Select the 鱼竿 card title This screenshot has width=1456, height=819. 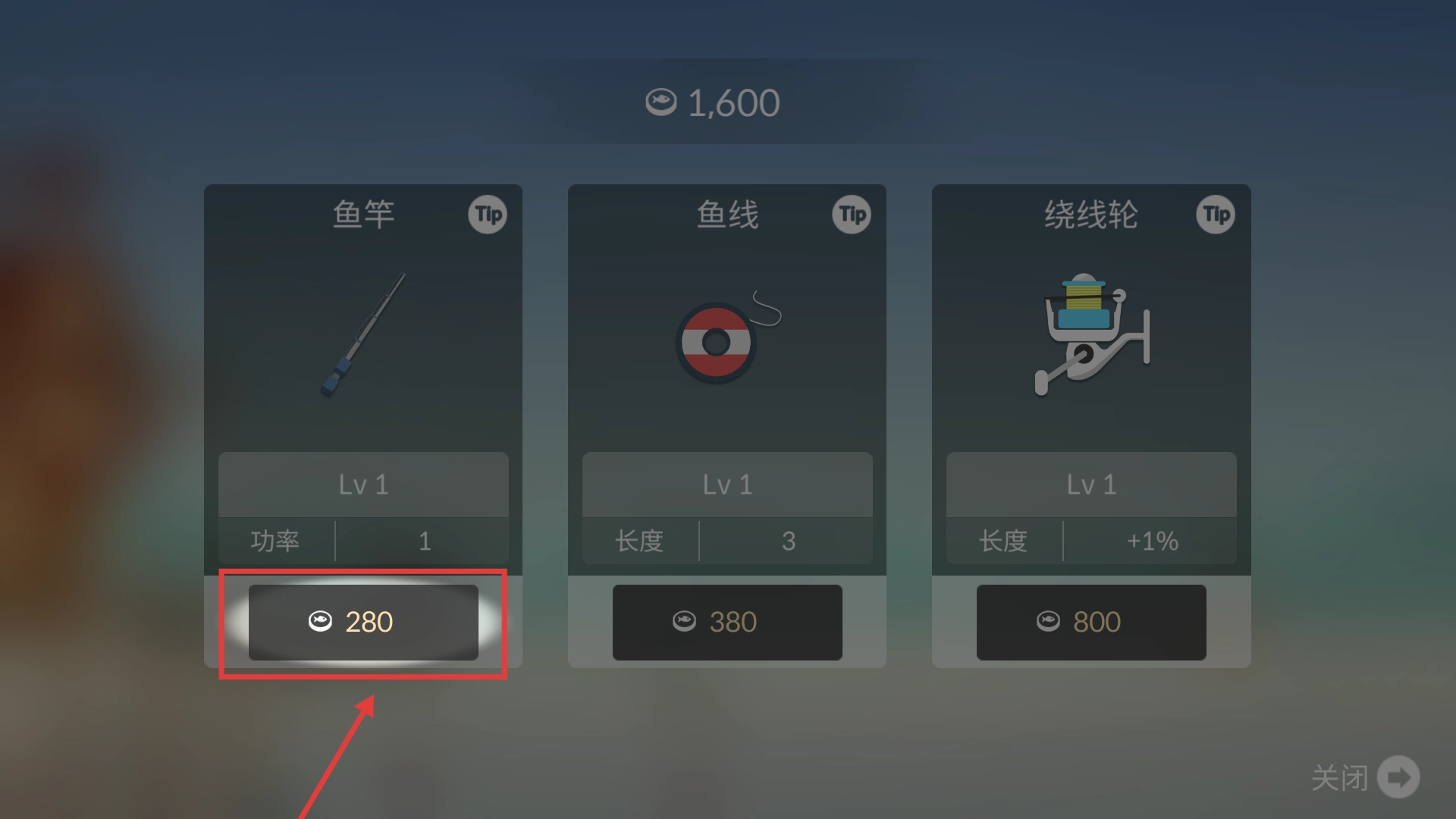[363, 215]
